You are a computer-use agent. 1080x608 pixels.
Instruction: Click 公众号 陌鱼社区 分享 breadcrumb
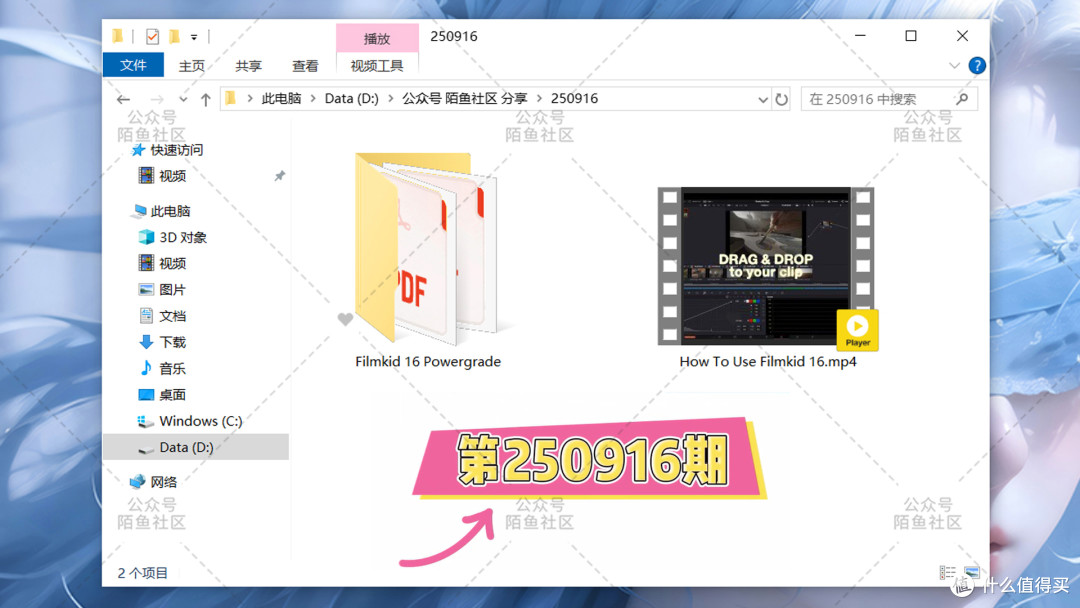pyautogui.click(x=465, y=98)
